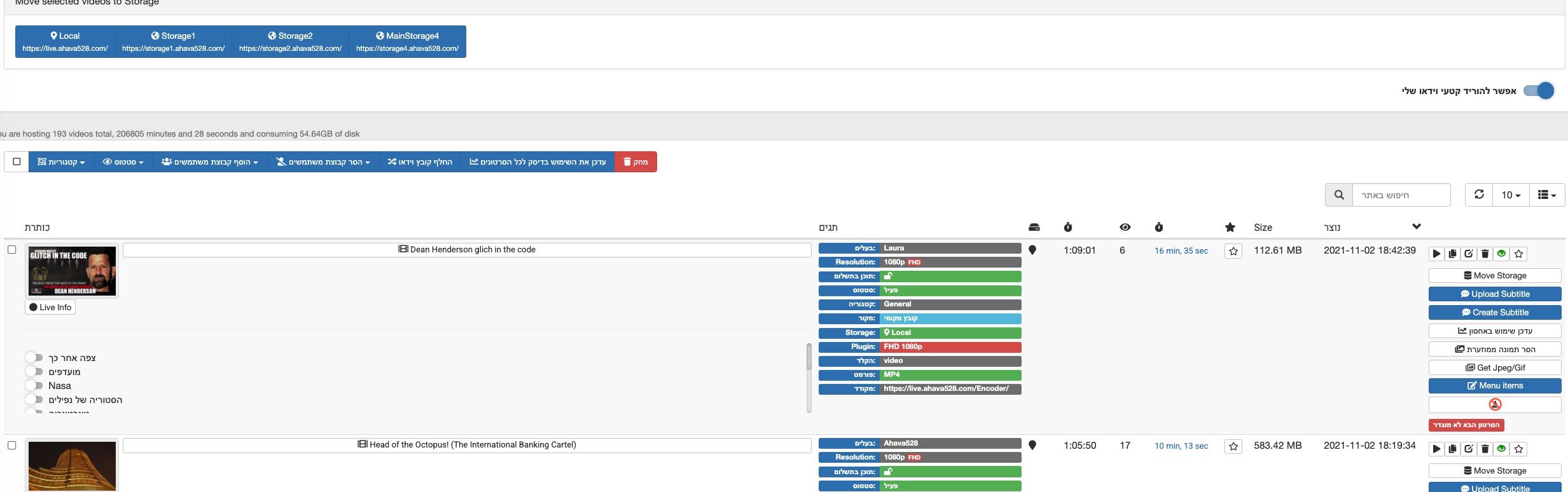1568x492 pixels.
Task: Click the Menu items button
Action: [x=1495, y=385]
